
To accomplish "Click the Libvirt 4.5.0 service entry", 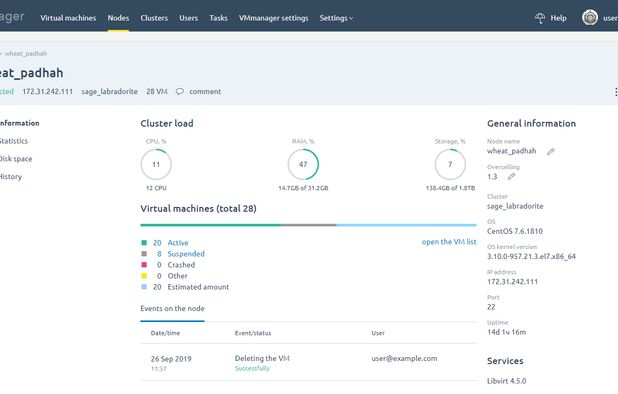I will click(x=506, y=381).
